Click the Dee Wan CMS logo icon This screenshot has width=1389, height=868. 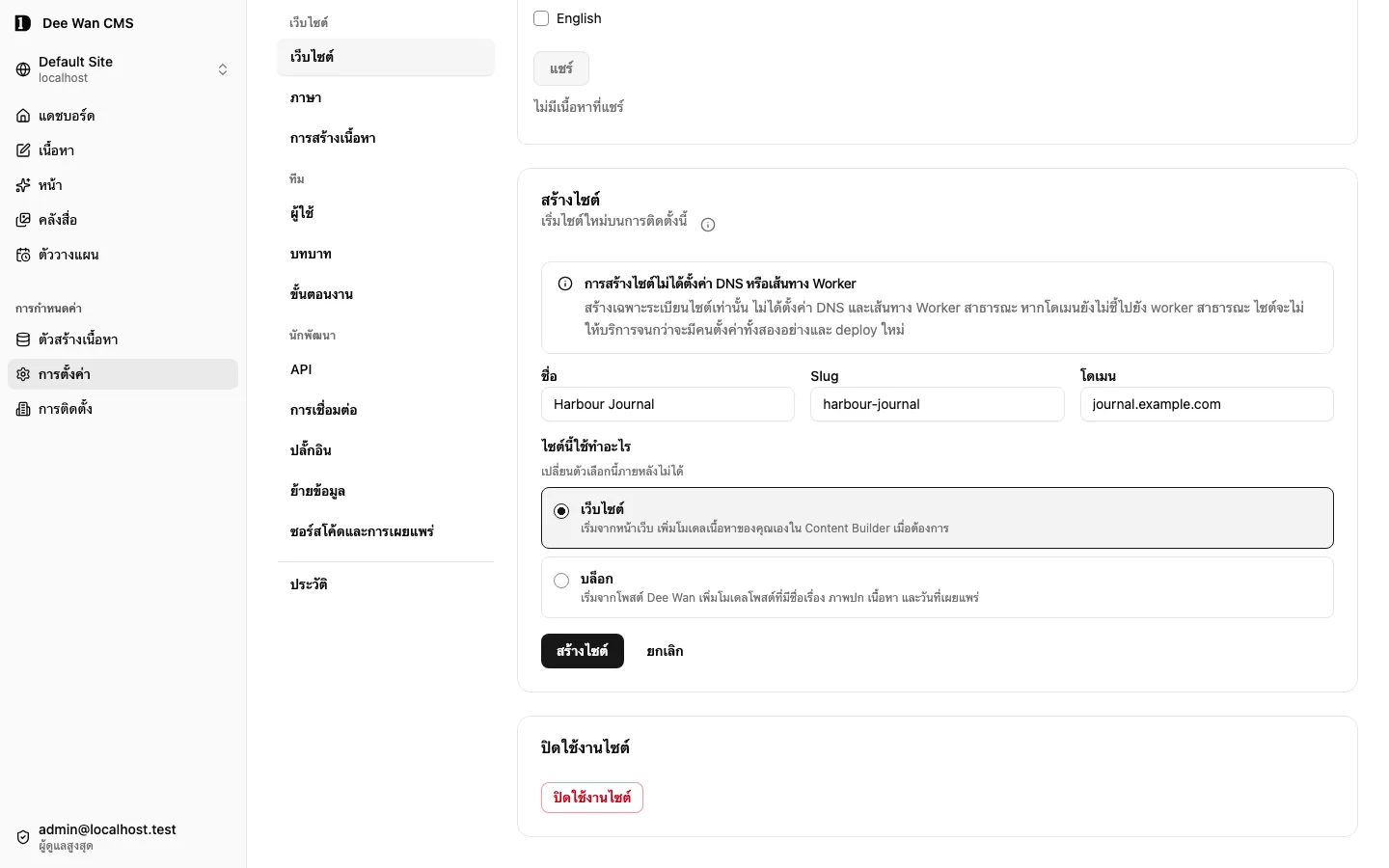(x=23, y=23)
